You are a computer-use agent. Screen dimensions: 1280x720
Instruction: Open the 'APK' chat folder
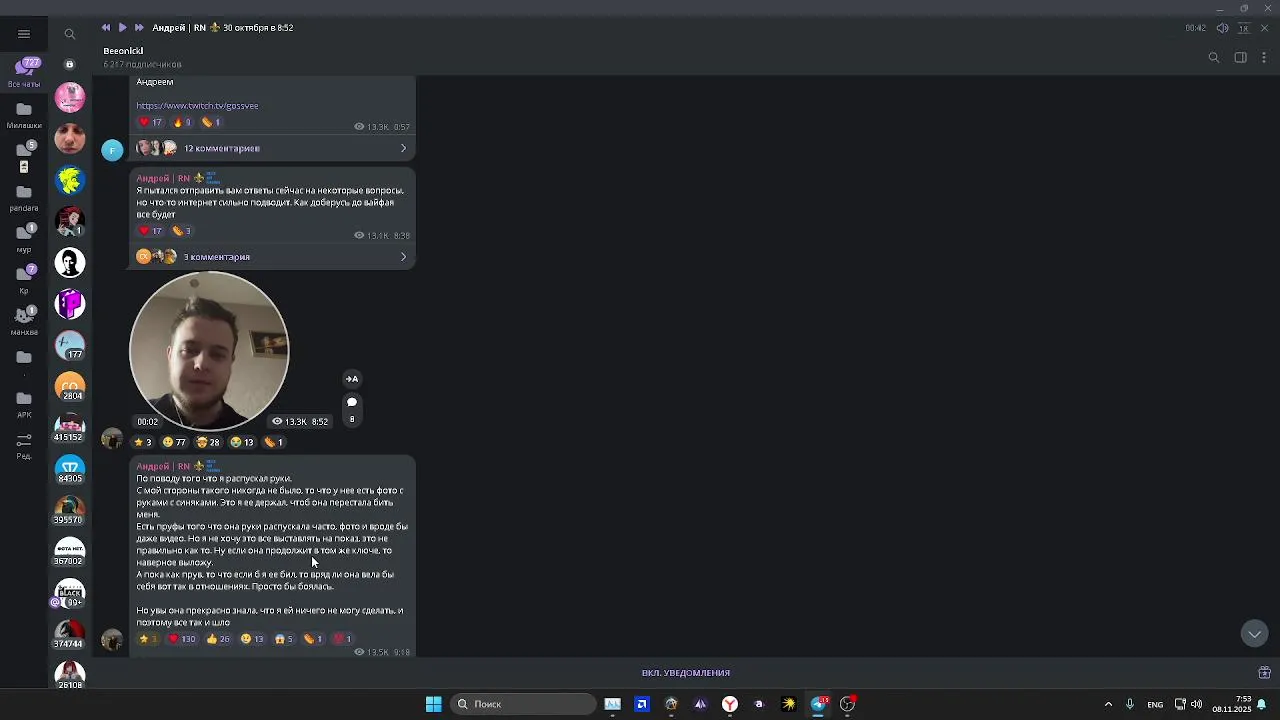pyautogui.click(x=24, y=403)
